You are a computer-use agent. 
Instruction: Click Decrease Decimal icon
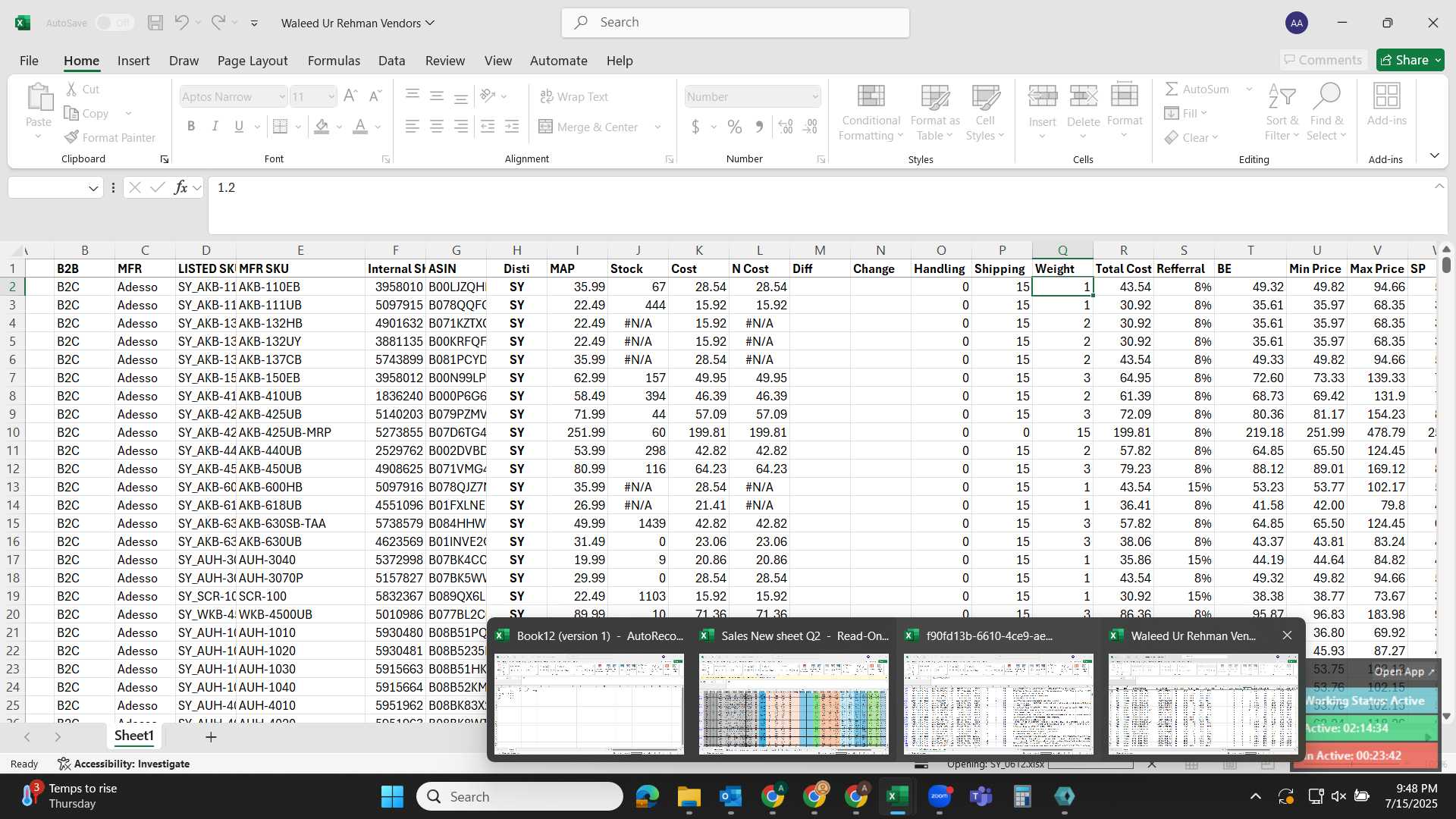point(810,127)
